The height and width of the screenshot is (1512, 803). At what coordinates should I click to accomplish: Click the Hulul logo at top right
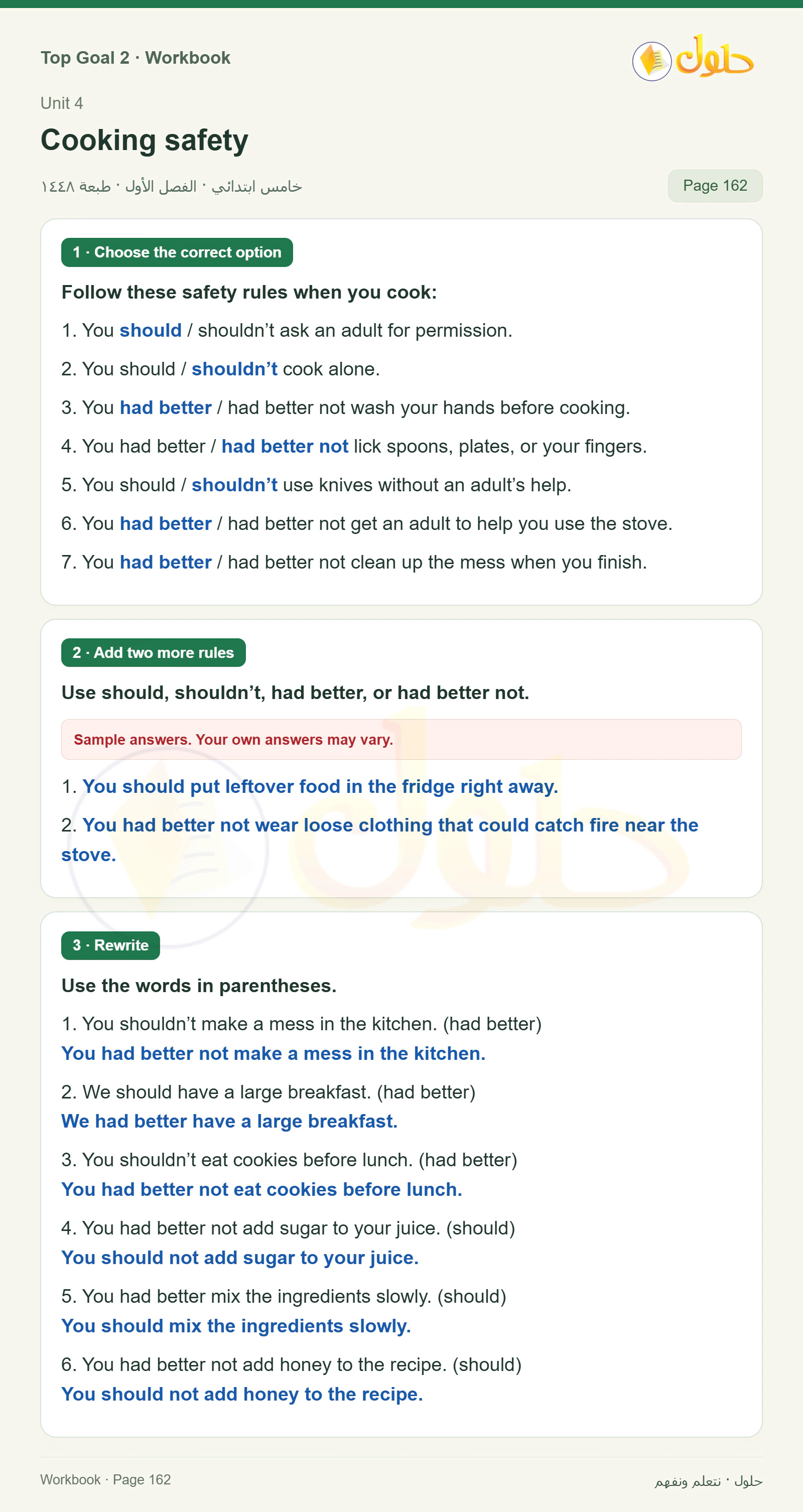[x=693, y=58]
